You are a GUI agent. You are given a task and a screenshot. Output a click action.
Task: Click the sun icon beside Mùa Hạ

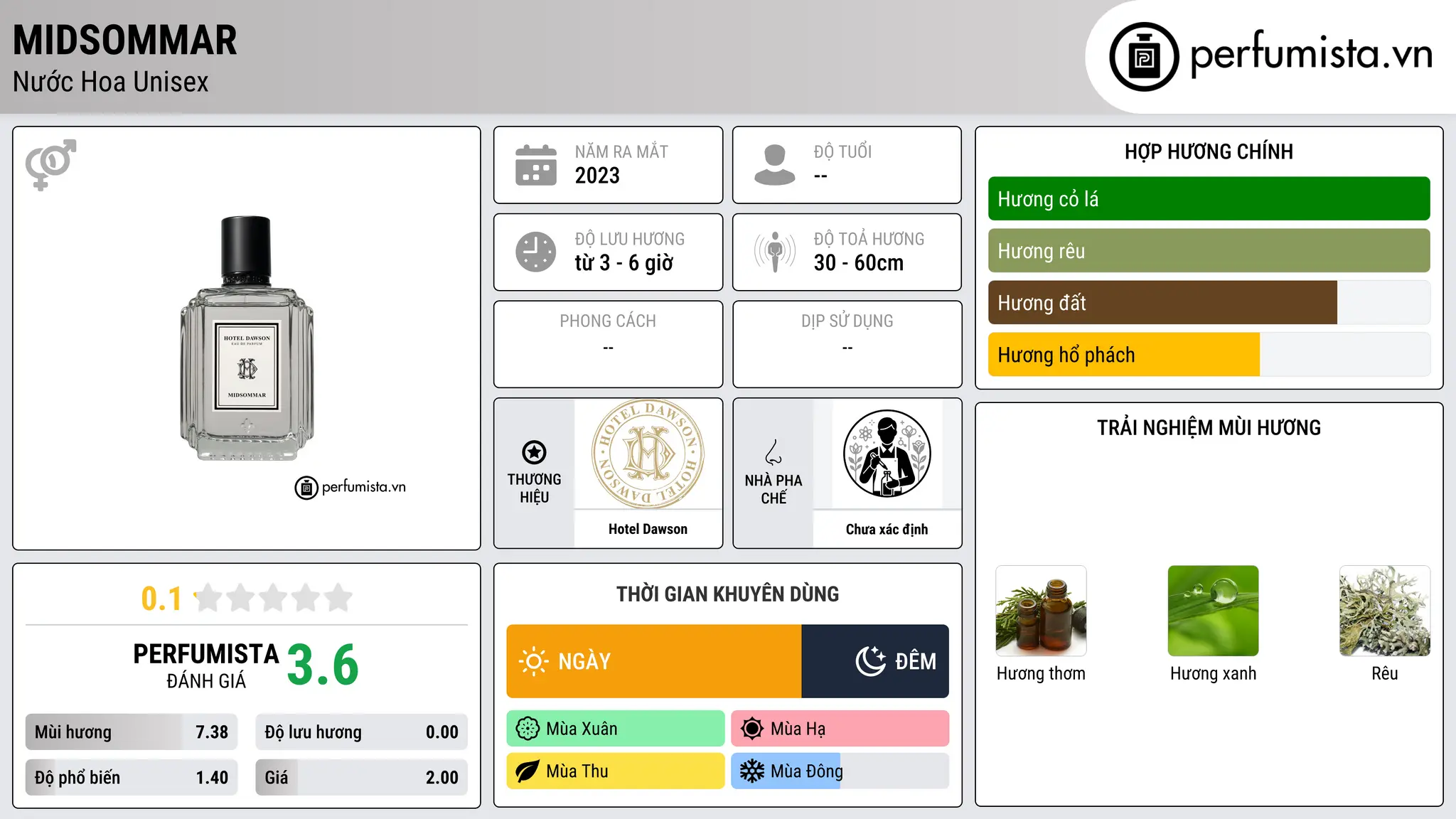point(752,729)
